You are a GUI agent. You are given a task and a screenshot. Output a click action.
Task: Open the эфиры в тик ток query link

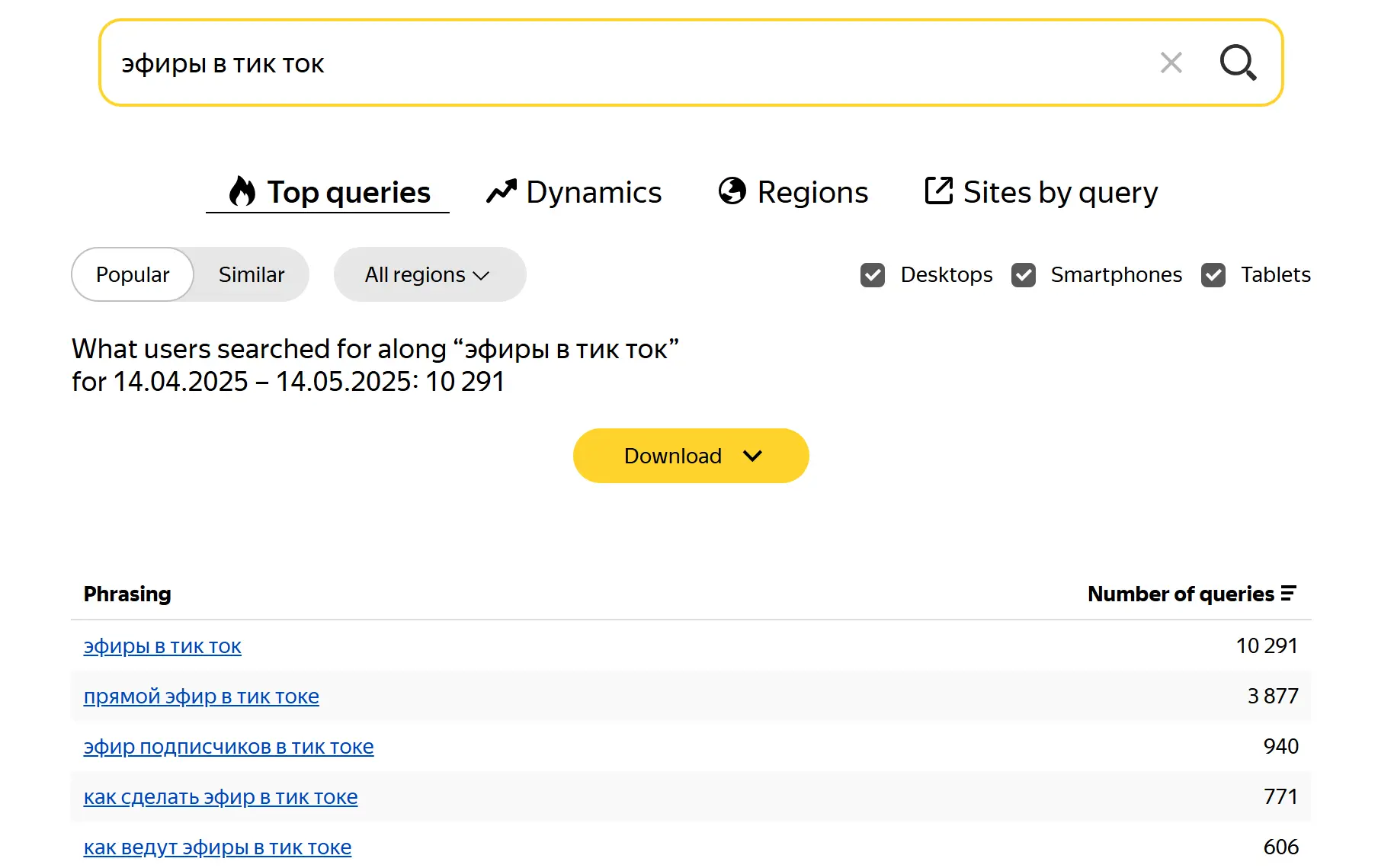tap(162, 646)
